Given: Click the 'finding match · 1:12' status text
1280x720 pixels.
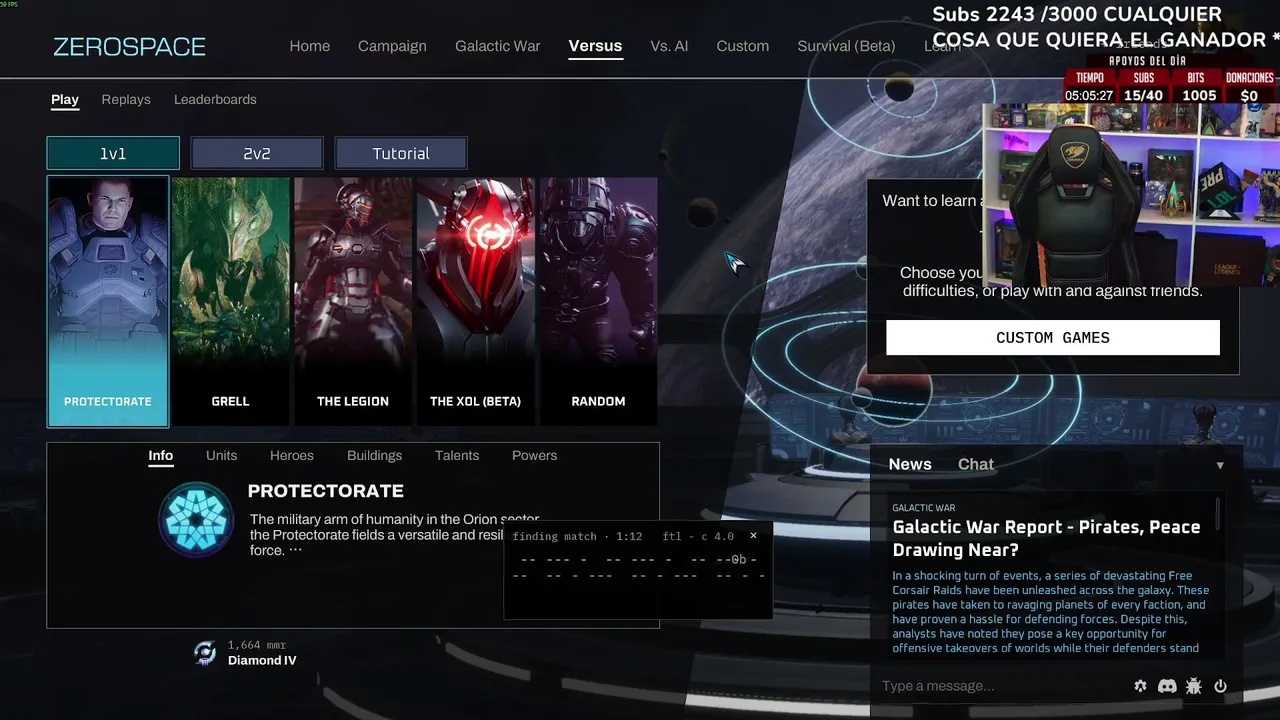Looking at the screenshot, I should click(x=577, y=537).
